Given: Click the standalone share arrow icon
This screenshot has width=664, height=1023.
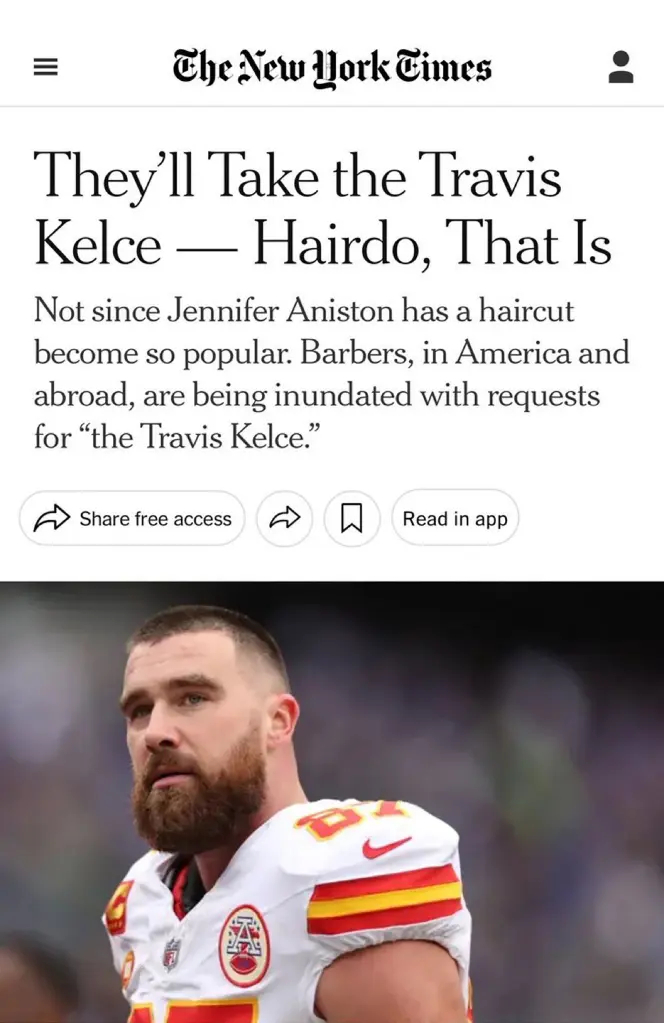Looking at the screenshot, I should [x=284, y=519].
